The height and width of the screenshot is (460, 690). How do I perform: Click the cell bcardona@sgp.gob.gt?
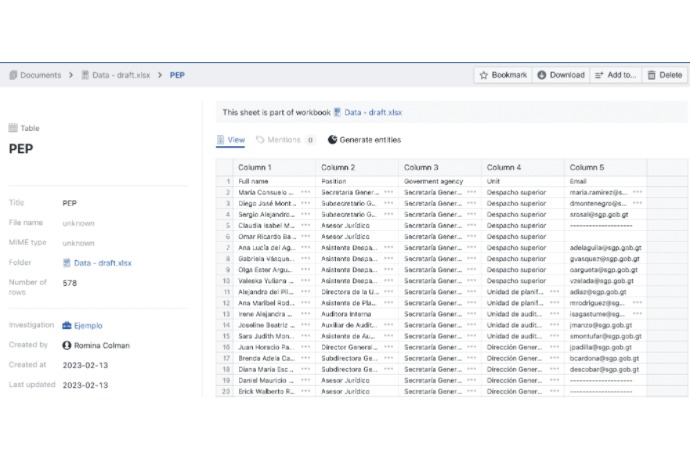point(604,358)
